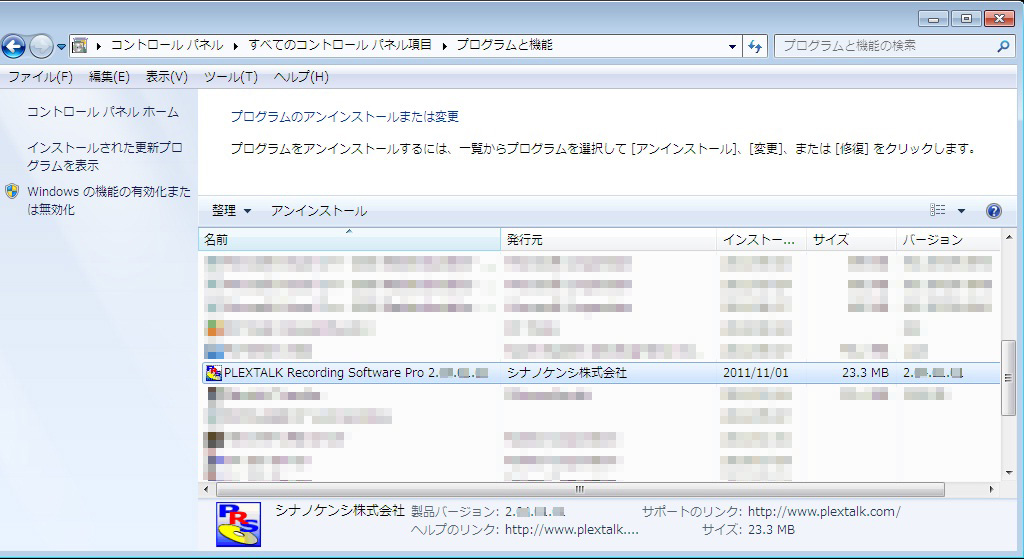The width and height of the screenshot is (1024, 559).
Task: Sort list by バージョン column header
Action: (x=948, y=240)
